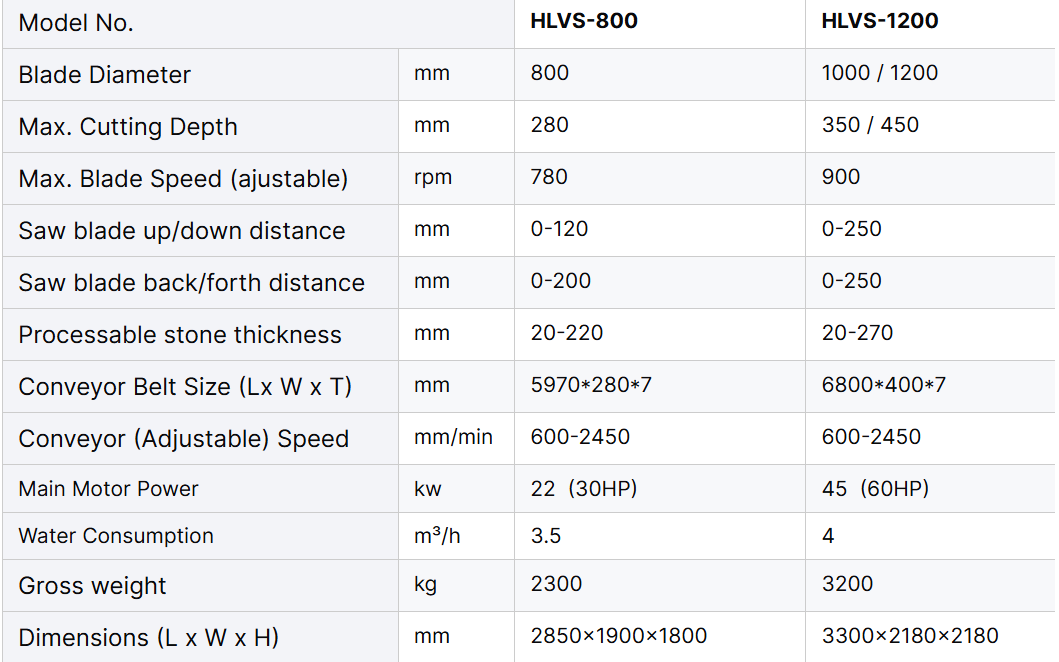Select the 780 rpm value cell
1059x662 pixels.
549,177
